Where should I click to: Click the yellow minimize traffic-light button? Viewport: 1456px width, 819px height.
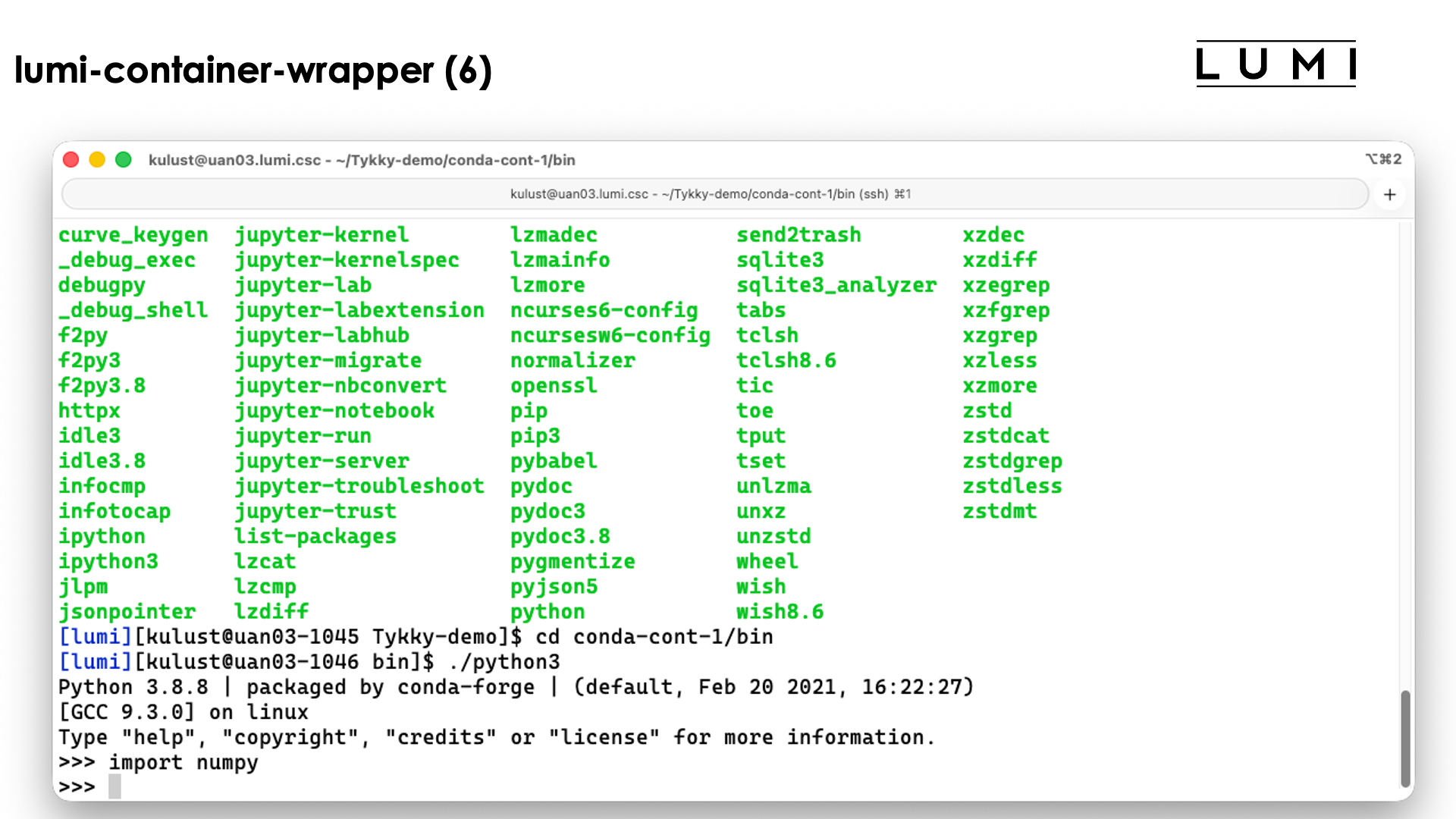click(x=97, y=159)
